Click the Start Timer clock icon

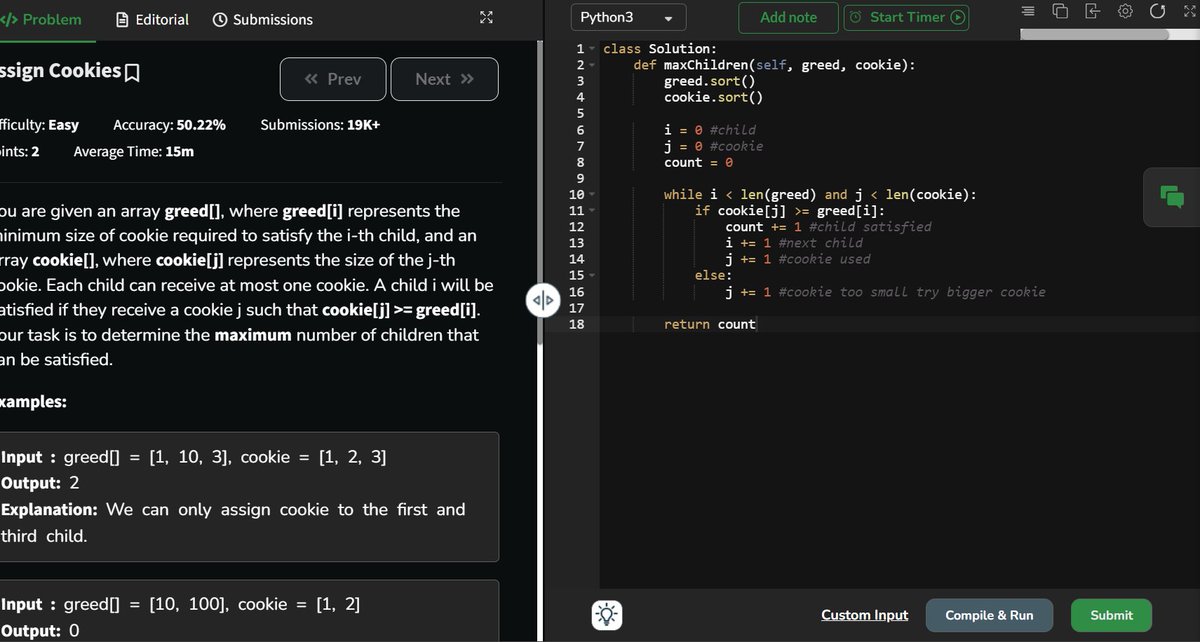tap(856, 17)
